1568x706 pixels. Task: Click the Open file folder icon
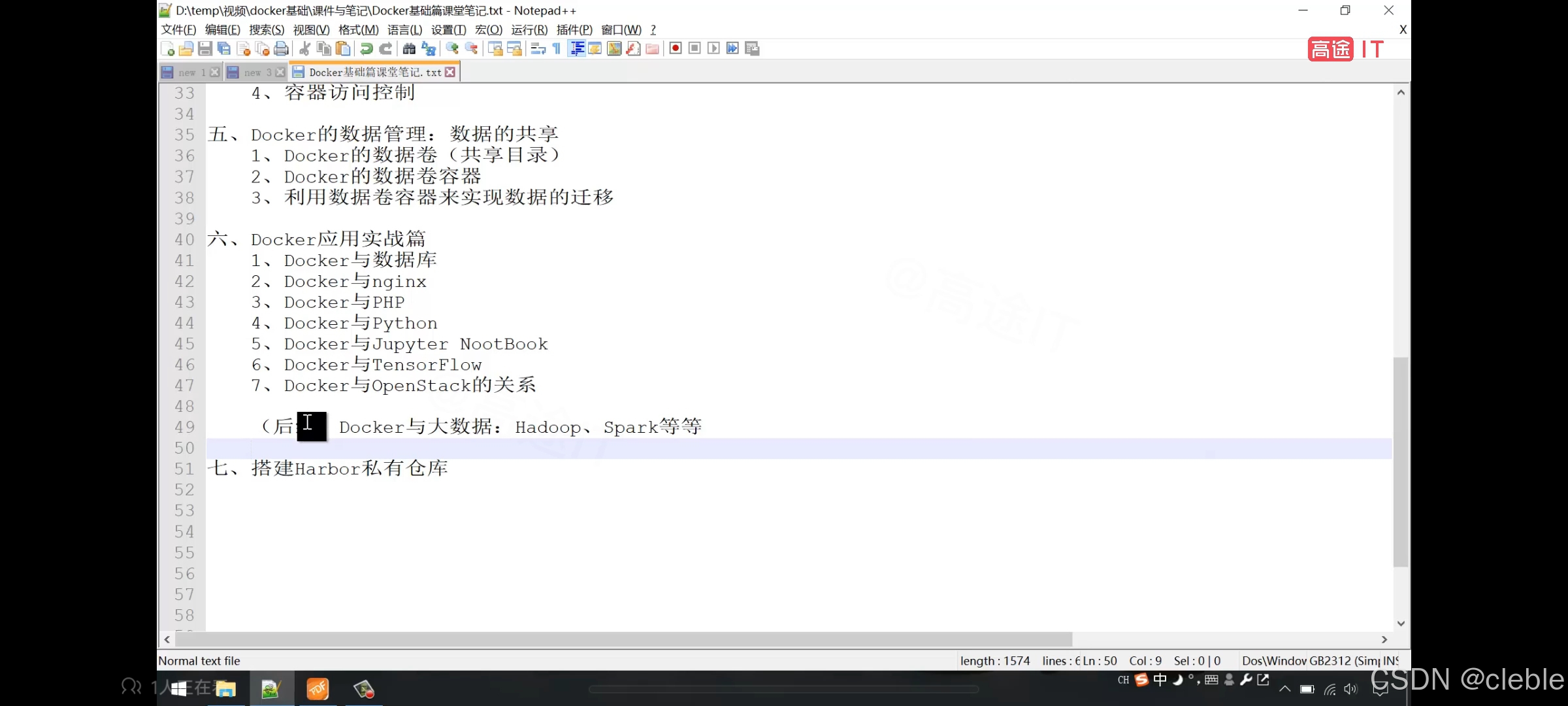click(x=186, y=49)
